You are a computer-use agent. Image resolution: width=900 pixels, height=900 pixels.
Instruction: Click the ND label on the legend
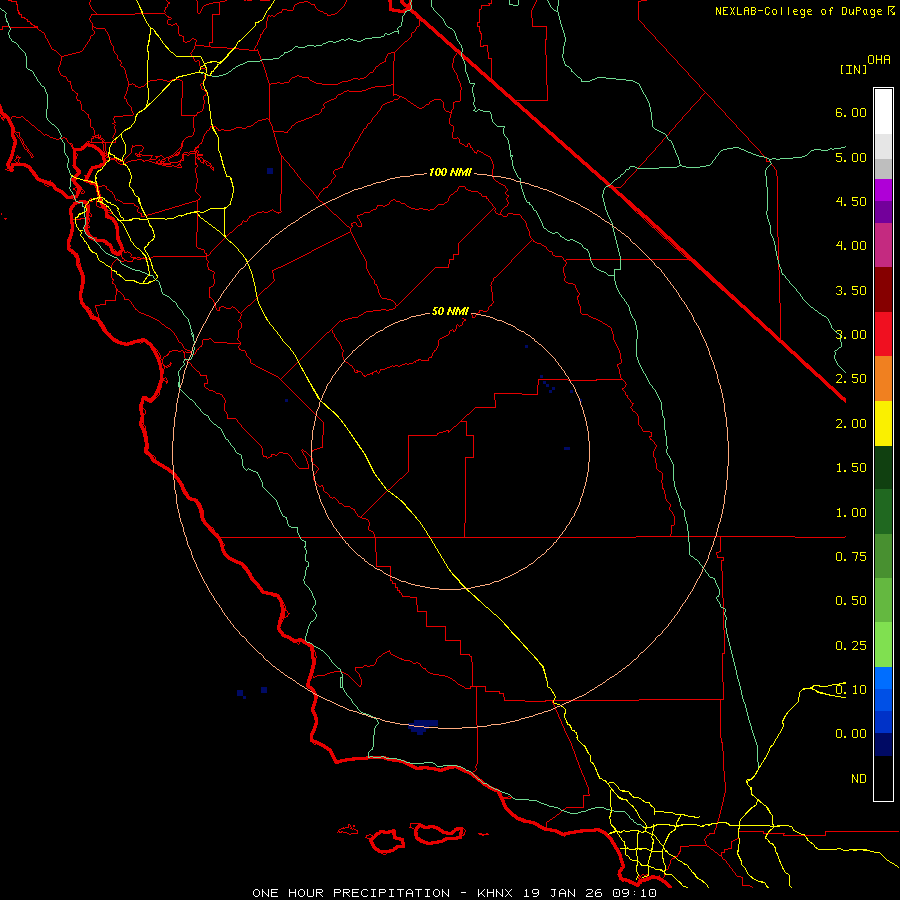tap(859, 779)
